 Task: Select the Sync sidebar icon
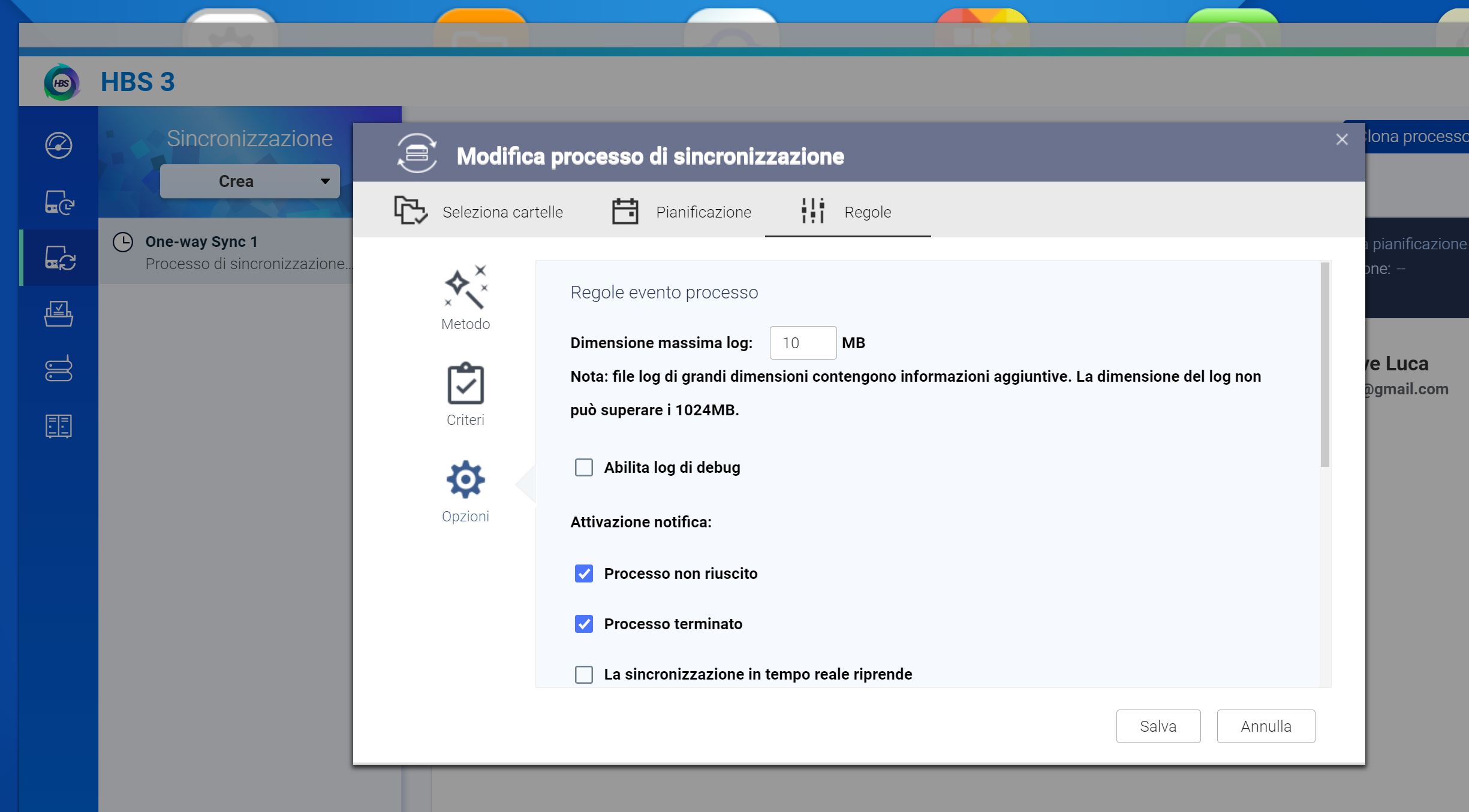[x=59, y=258]
